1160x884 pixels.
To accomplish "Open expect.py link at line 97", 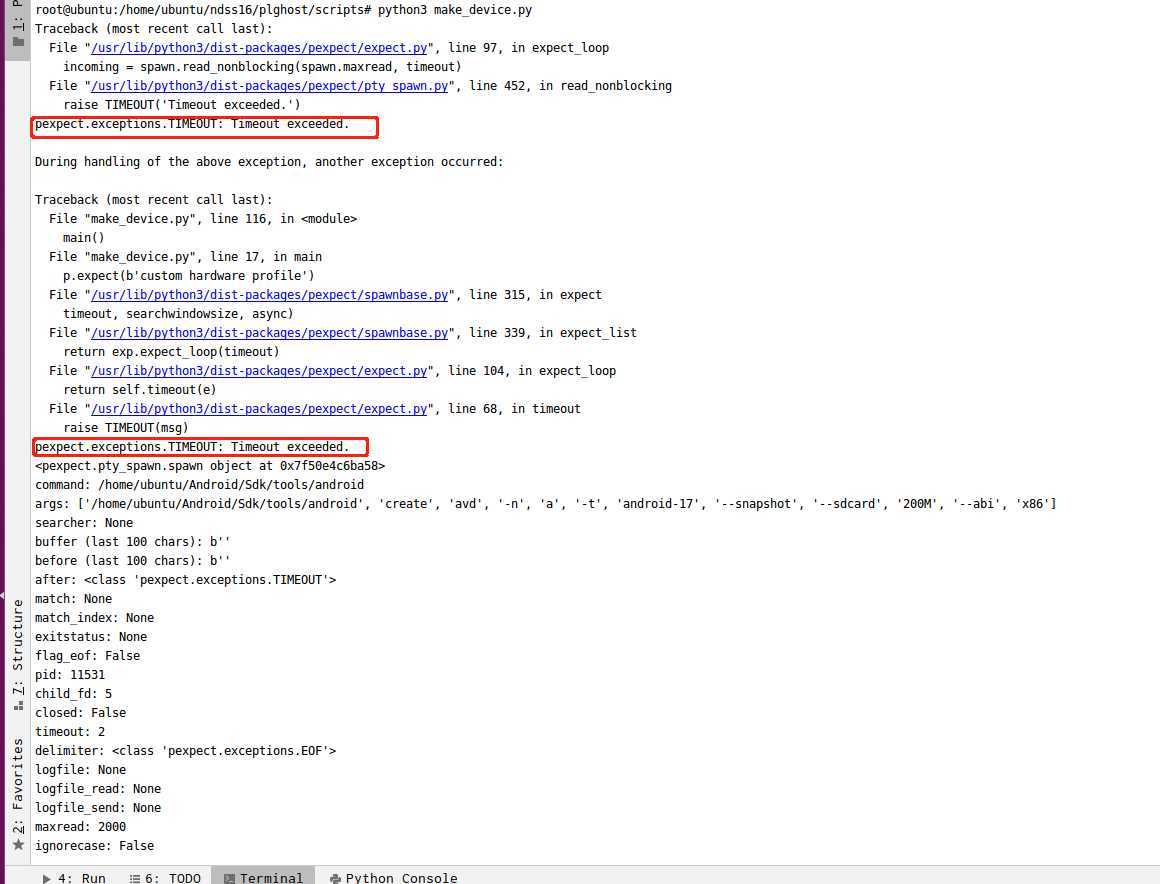I will 259,47.
